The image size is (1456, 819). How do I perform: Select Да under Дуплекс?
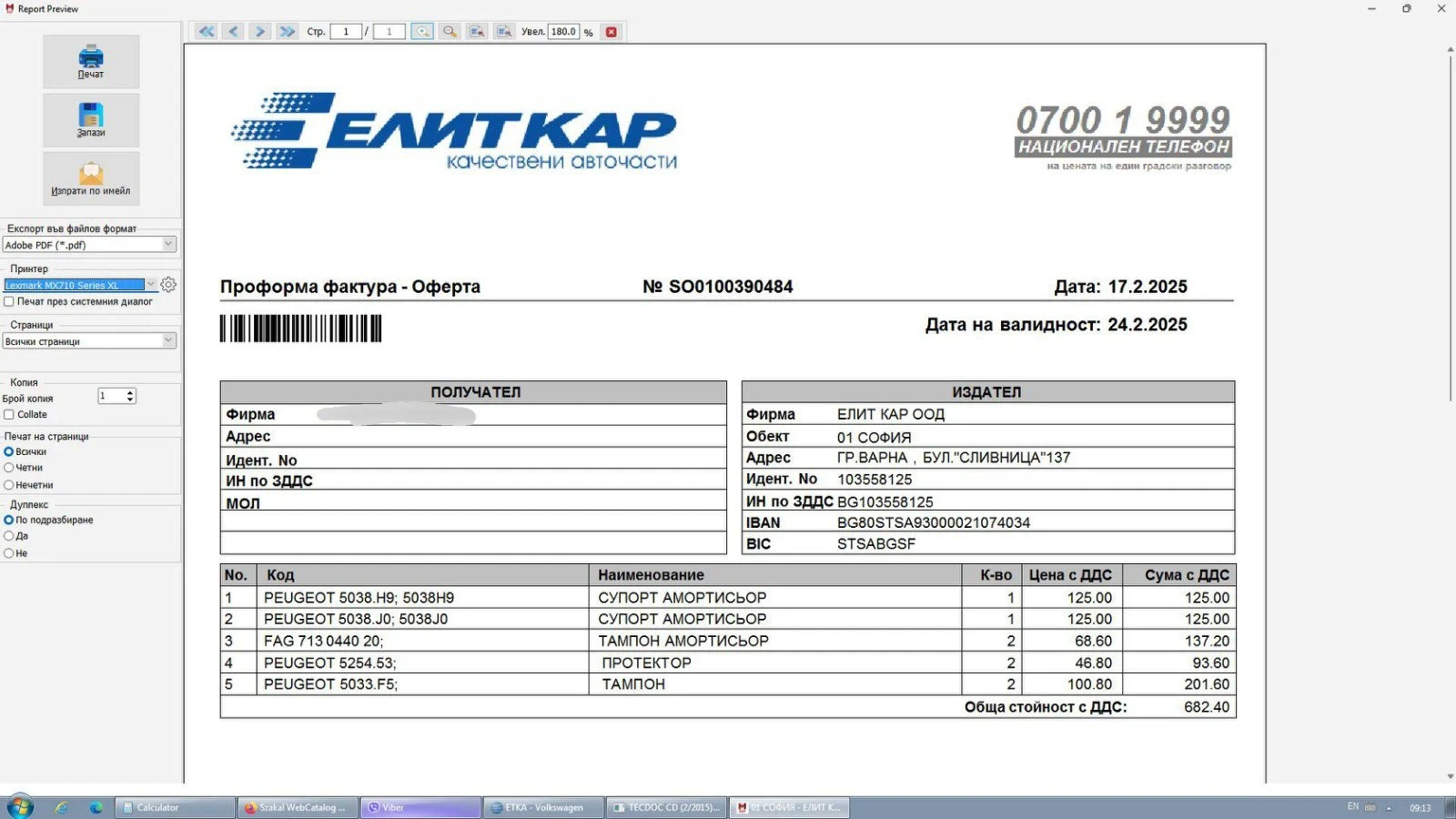[9, 536]
